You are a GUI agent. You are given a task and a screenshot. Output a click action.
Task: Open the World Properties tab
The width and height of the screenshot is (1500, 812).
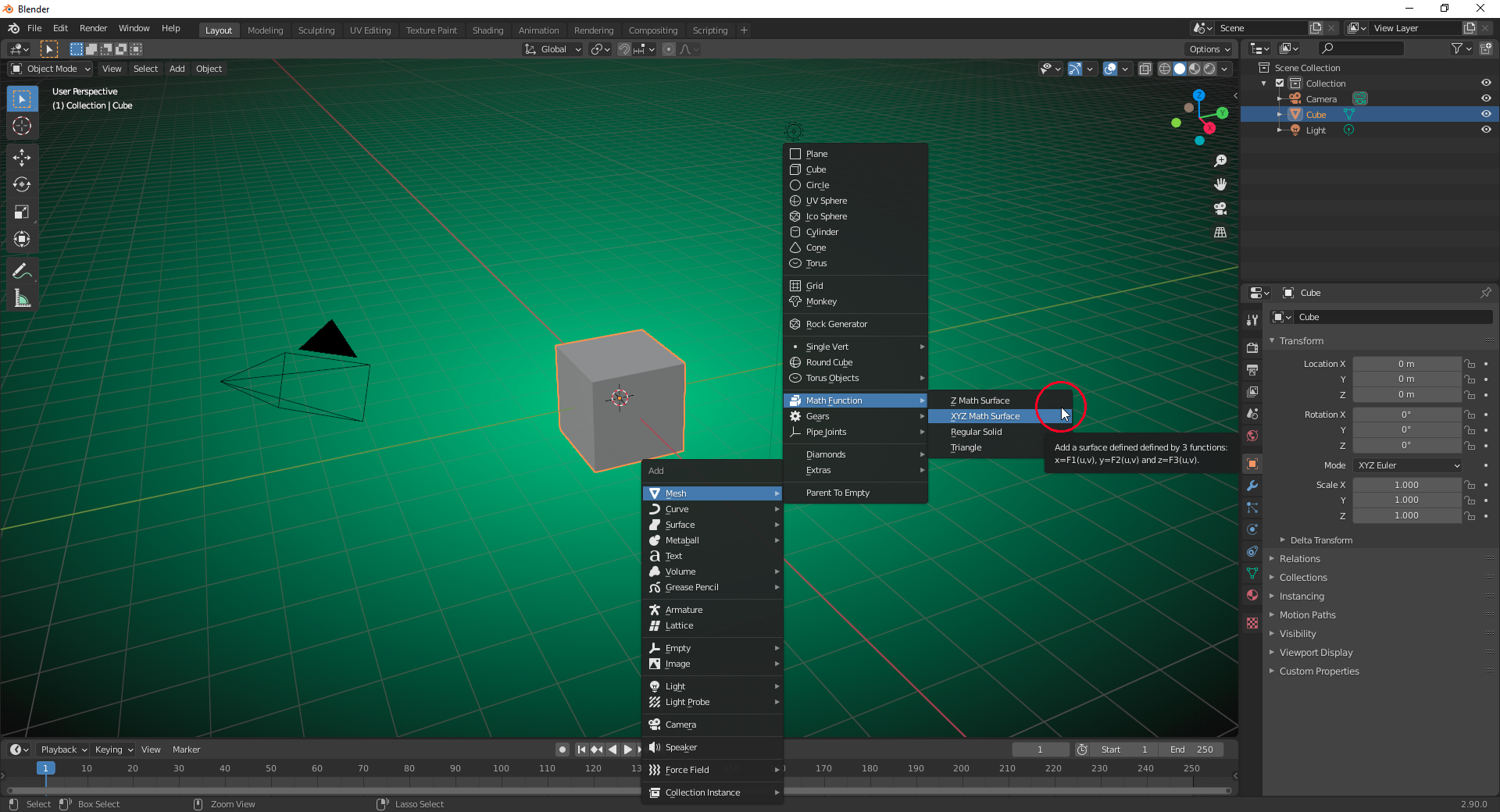(x=1252, y=436)
